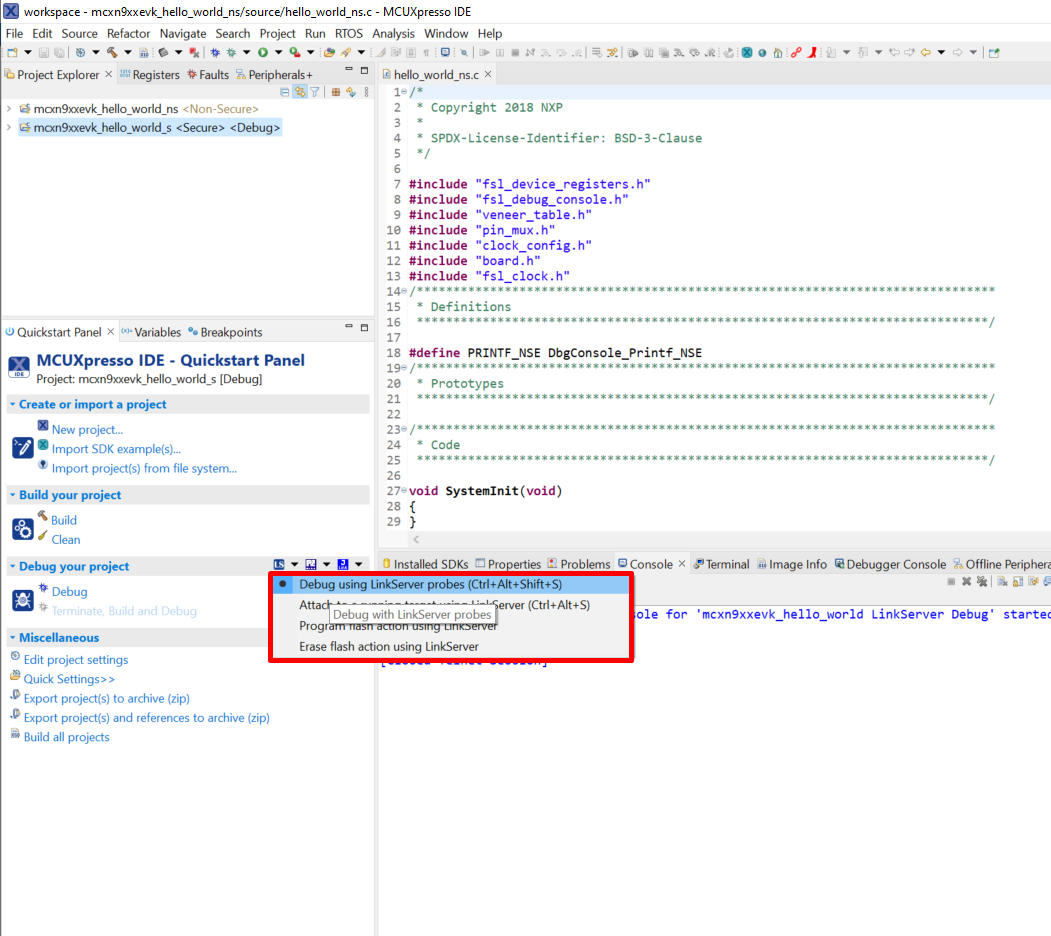Click Import SDK example(s) link
The image size is (1051, 936).
pyautogui.click(x=116, y=449)
